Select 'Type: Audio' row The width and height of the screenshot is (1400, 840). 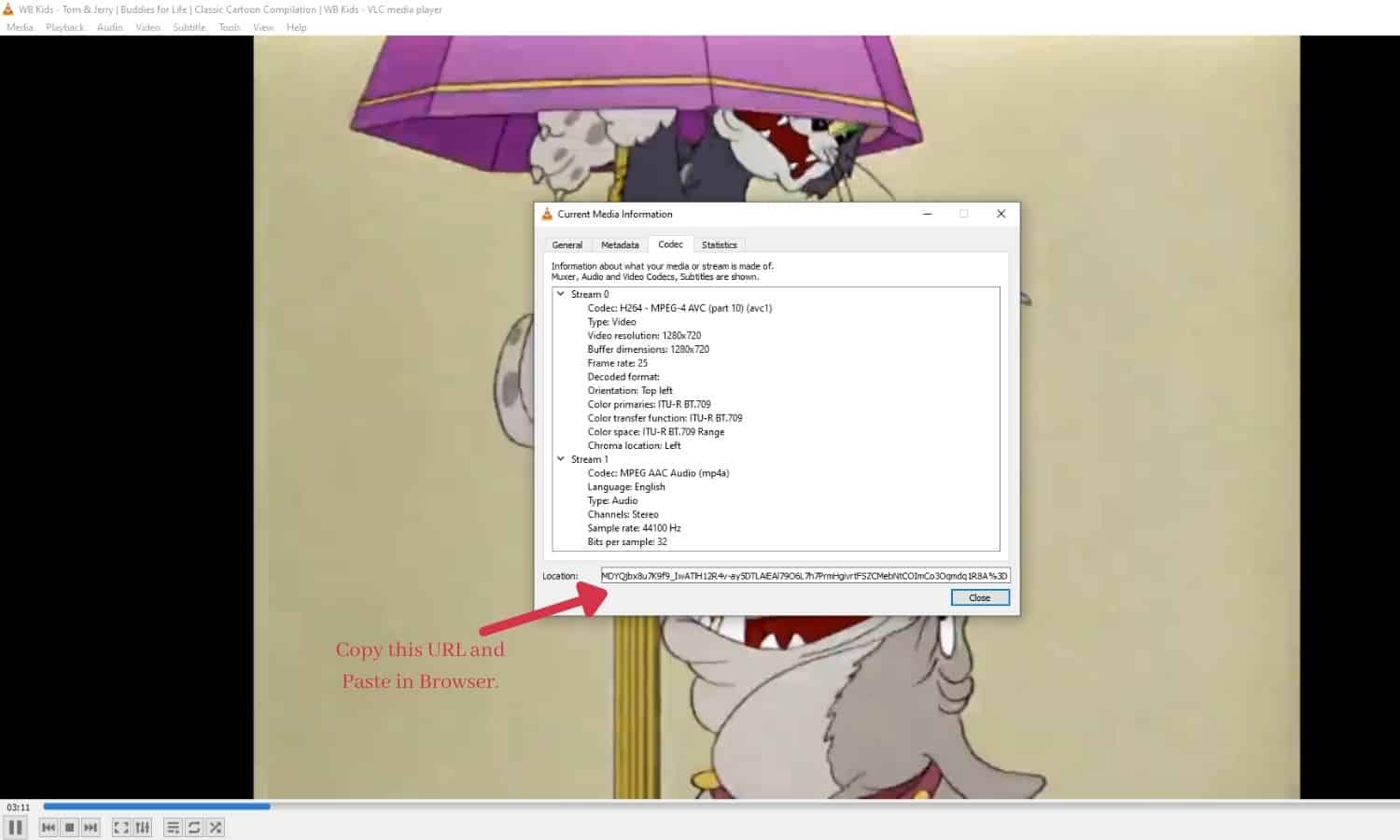[613, 501]
